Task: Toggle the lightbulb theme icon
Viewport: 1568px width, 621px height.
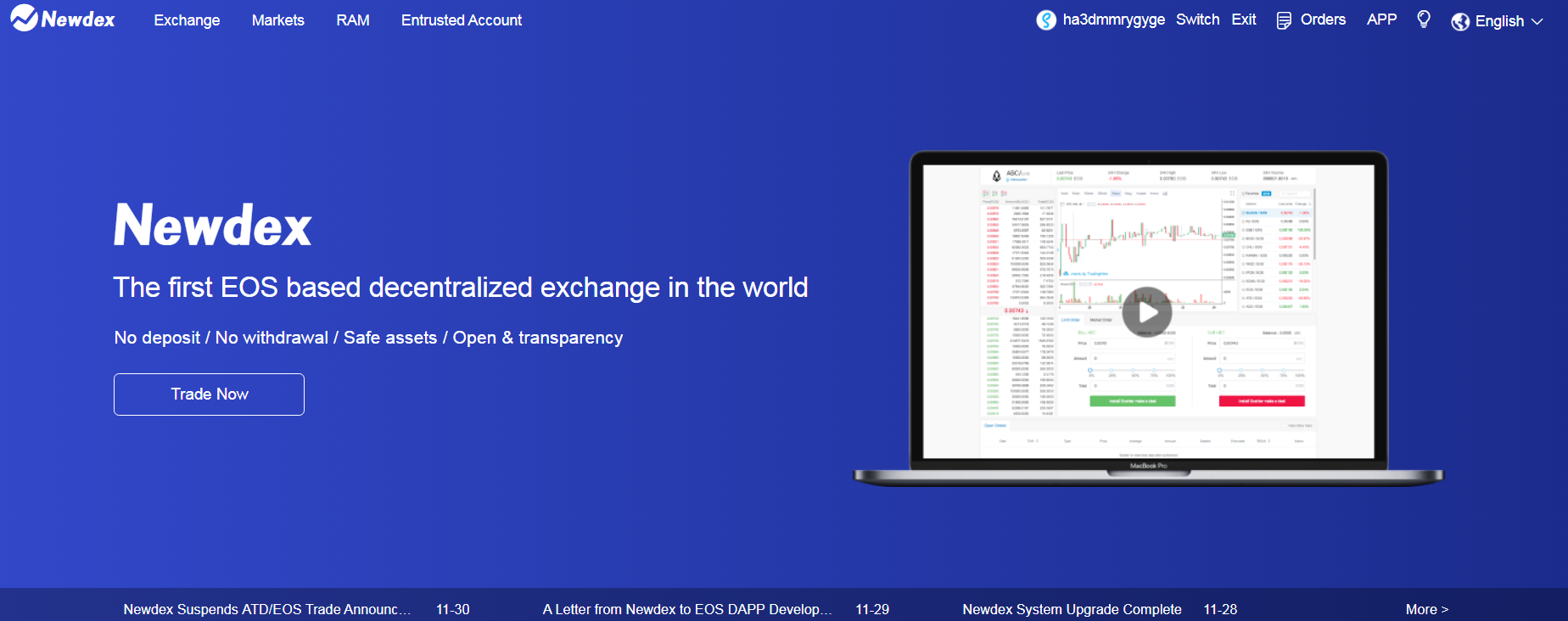Action: pyautogui.click(x=1424, y=19)
